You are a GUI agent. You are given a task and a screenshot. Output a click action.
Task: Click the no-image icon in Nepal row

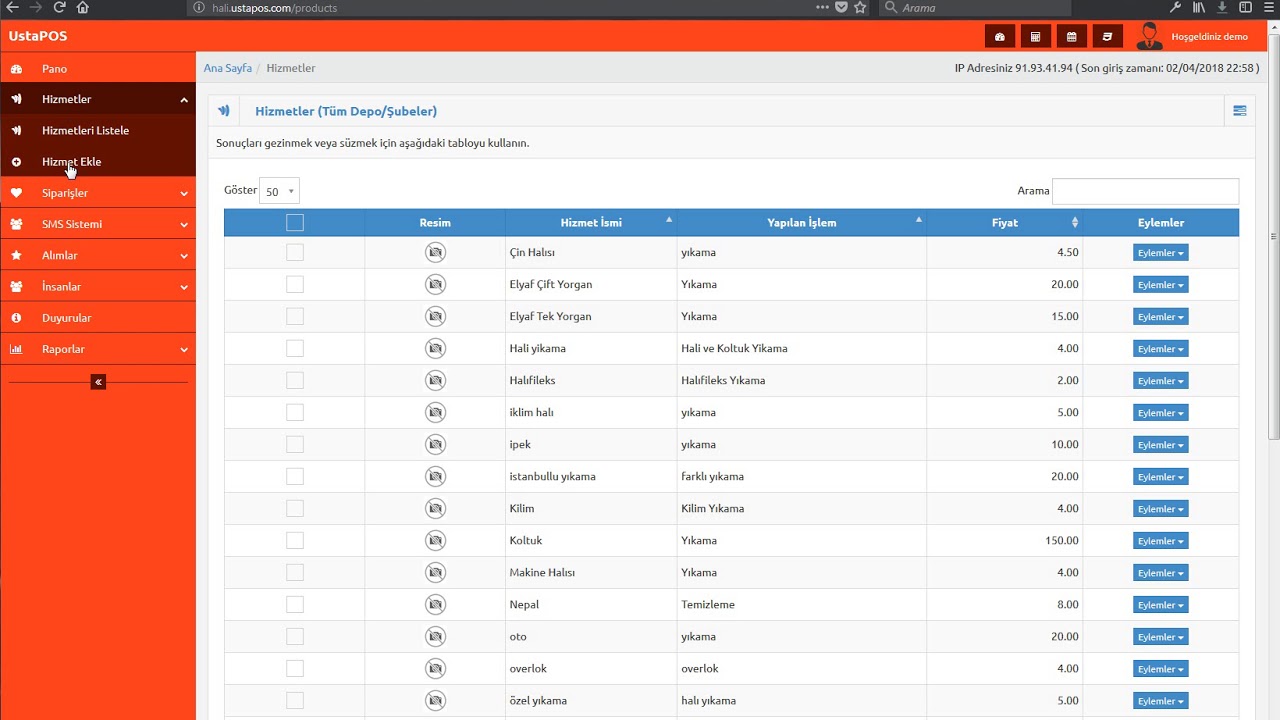[435, 605]
